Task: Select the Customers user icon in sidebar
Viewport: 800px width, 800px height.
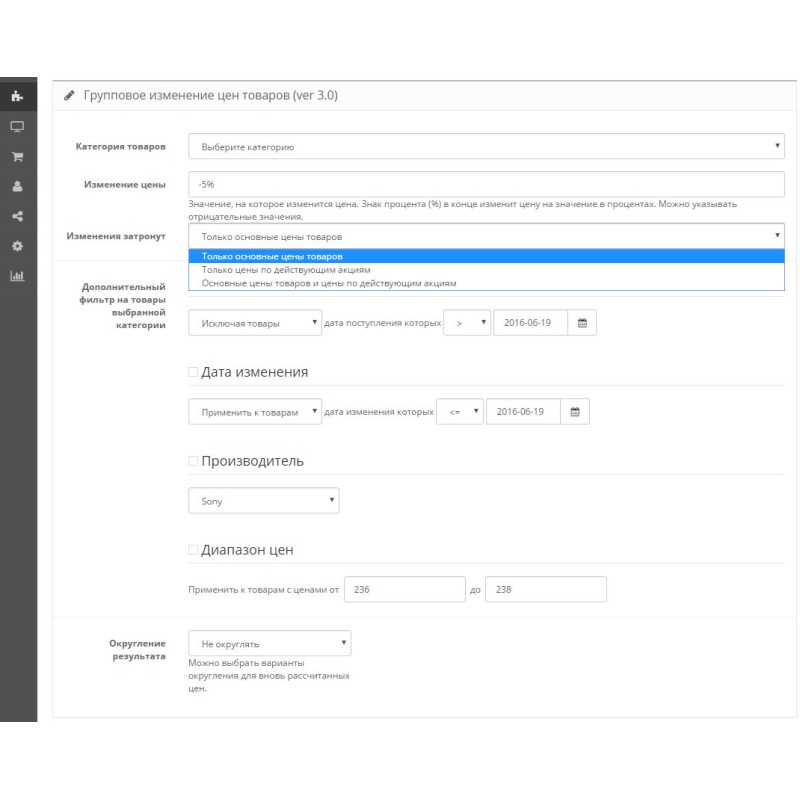Action: coord(17,186)
